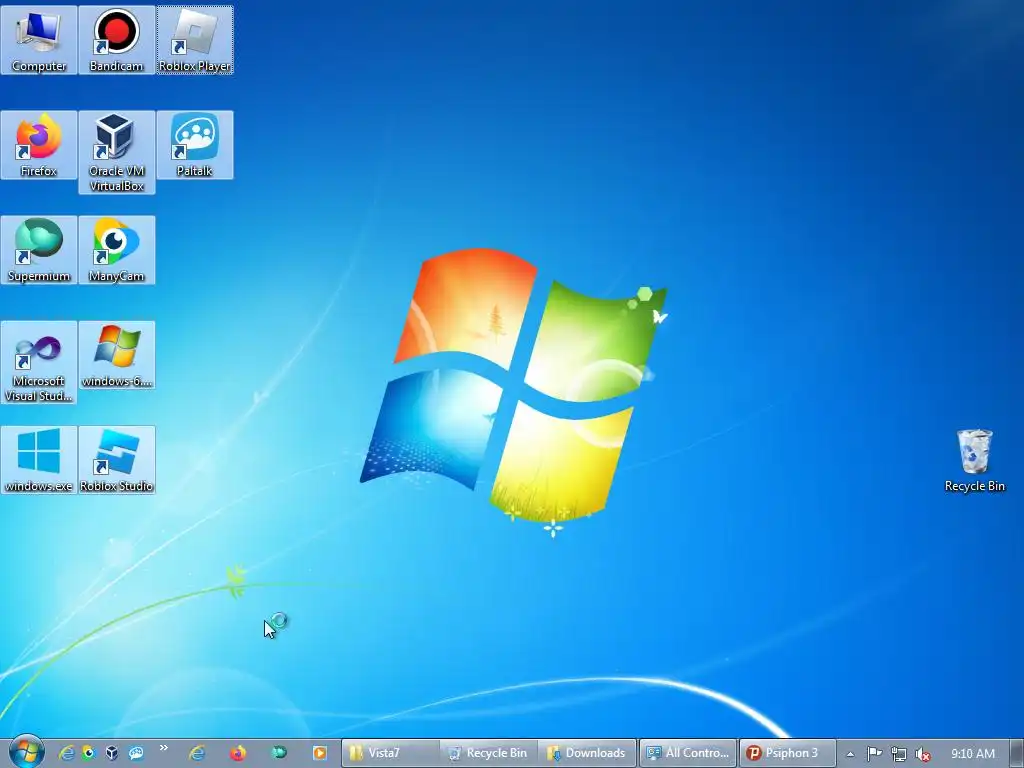1024x768 pixels.
Task: Select the Oracle VM VirtualBox shortcut
Action: pyautogui.click(x=116, y=152)
